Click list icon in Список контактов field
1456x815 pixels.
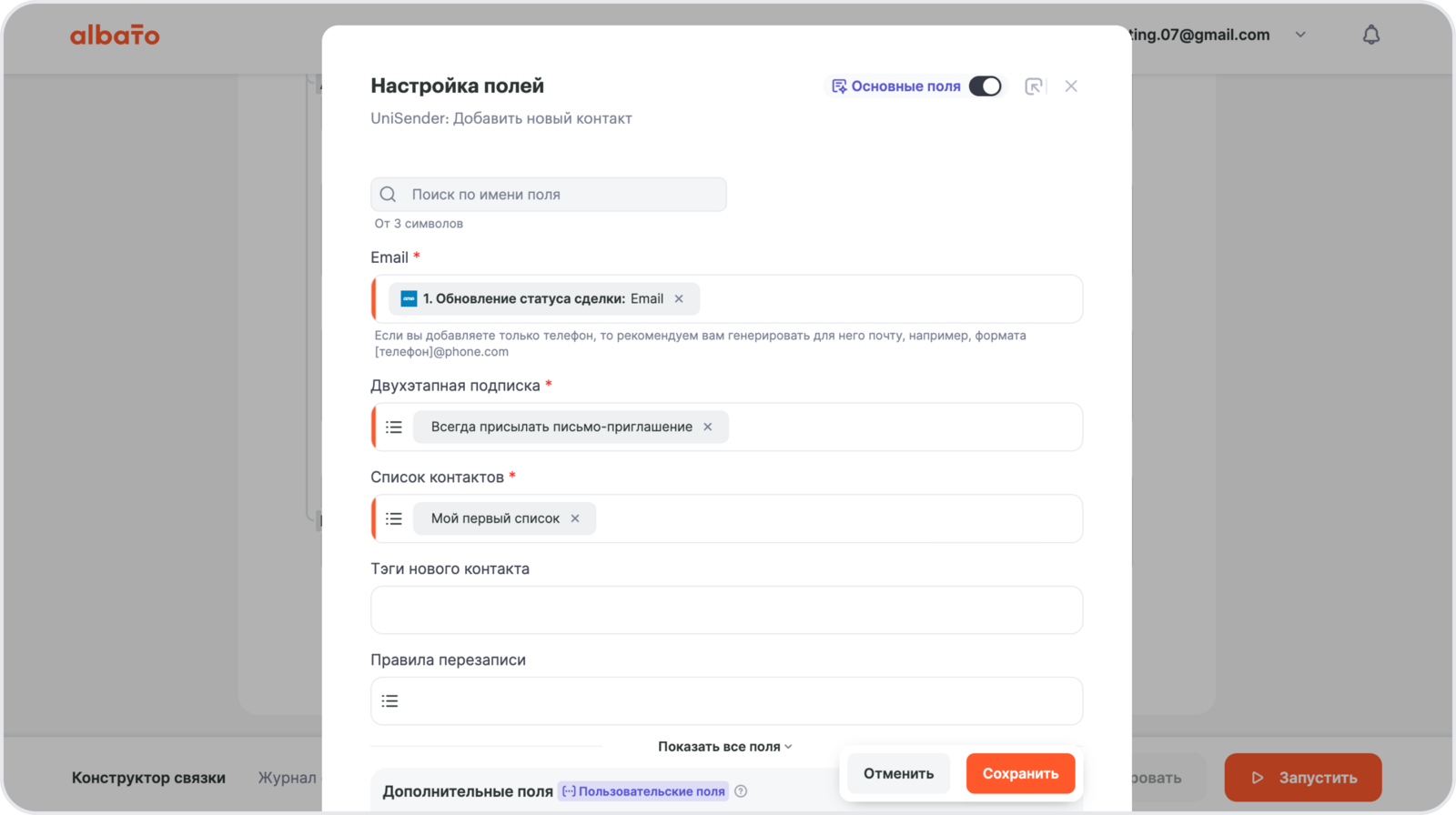click(394, 518)
